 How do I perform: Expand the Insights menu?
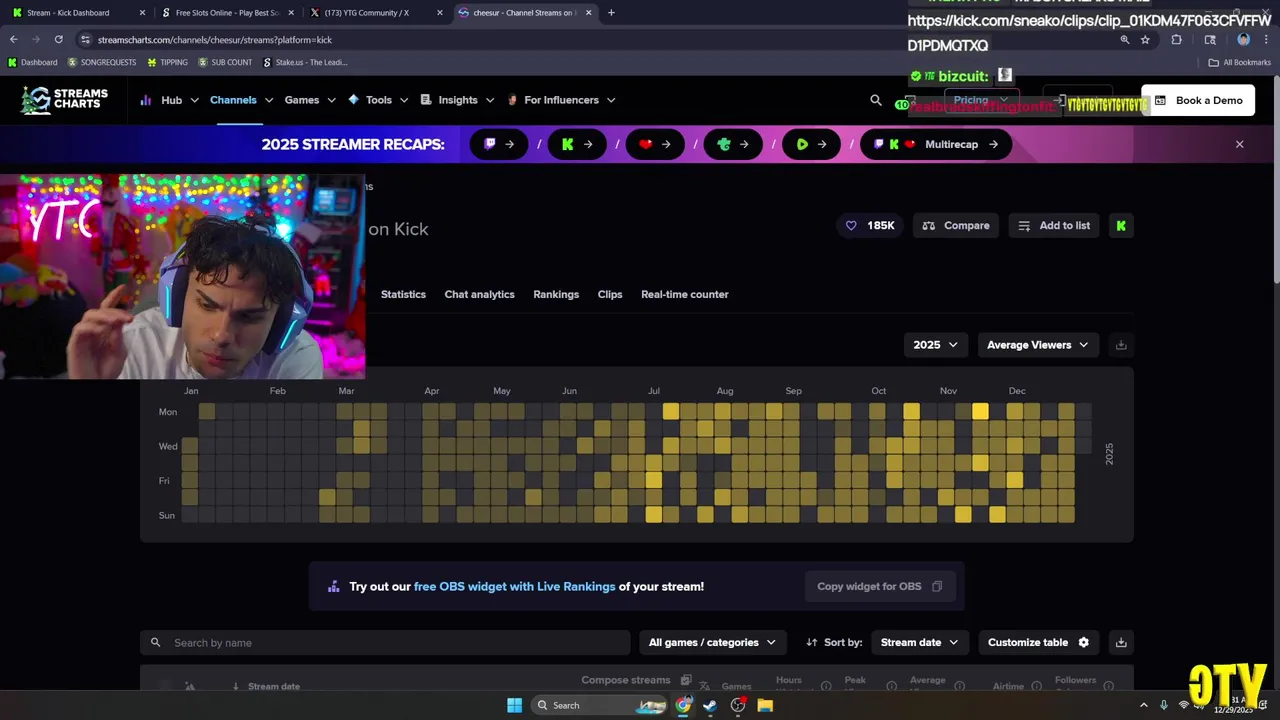point(457,100)
